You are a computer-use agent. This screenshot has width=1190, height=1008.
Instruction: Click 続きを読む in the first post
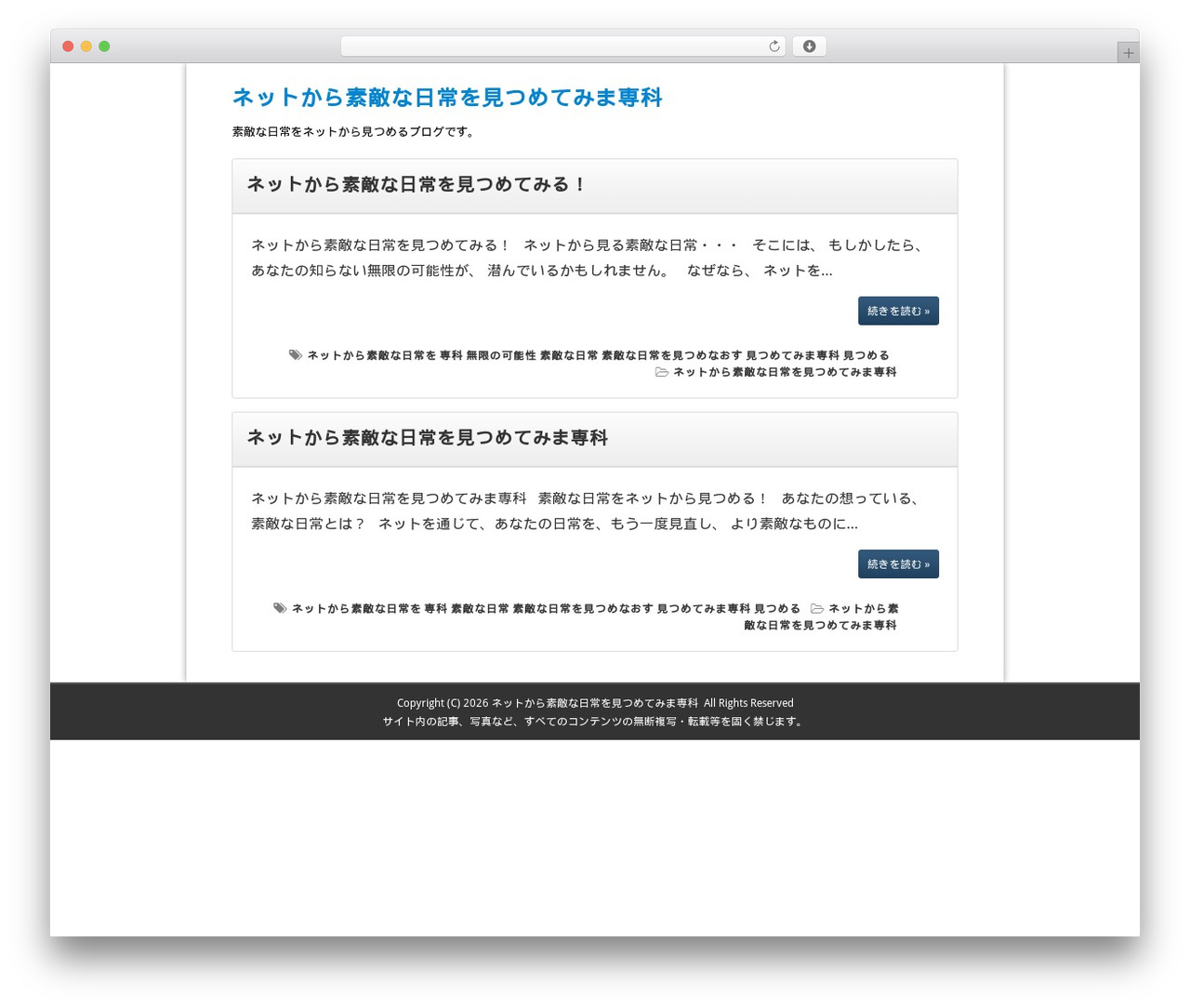[x=898, y=311]
